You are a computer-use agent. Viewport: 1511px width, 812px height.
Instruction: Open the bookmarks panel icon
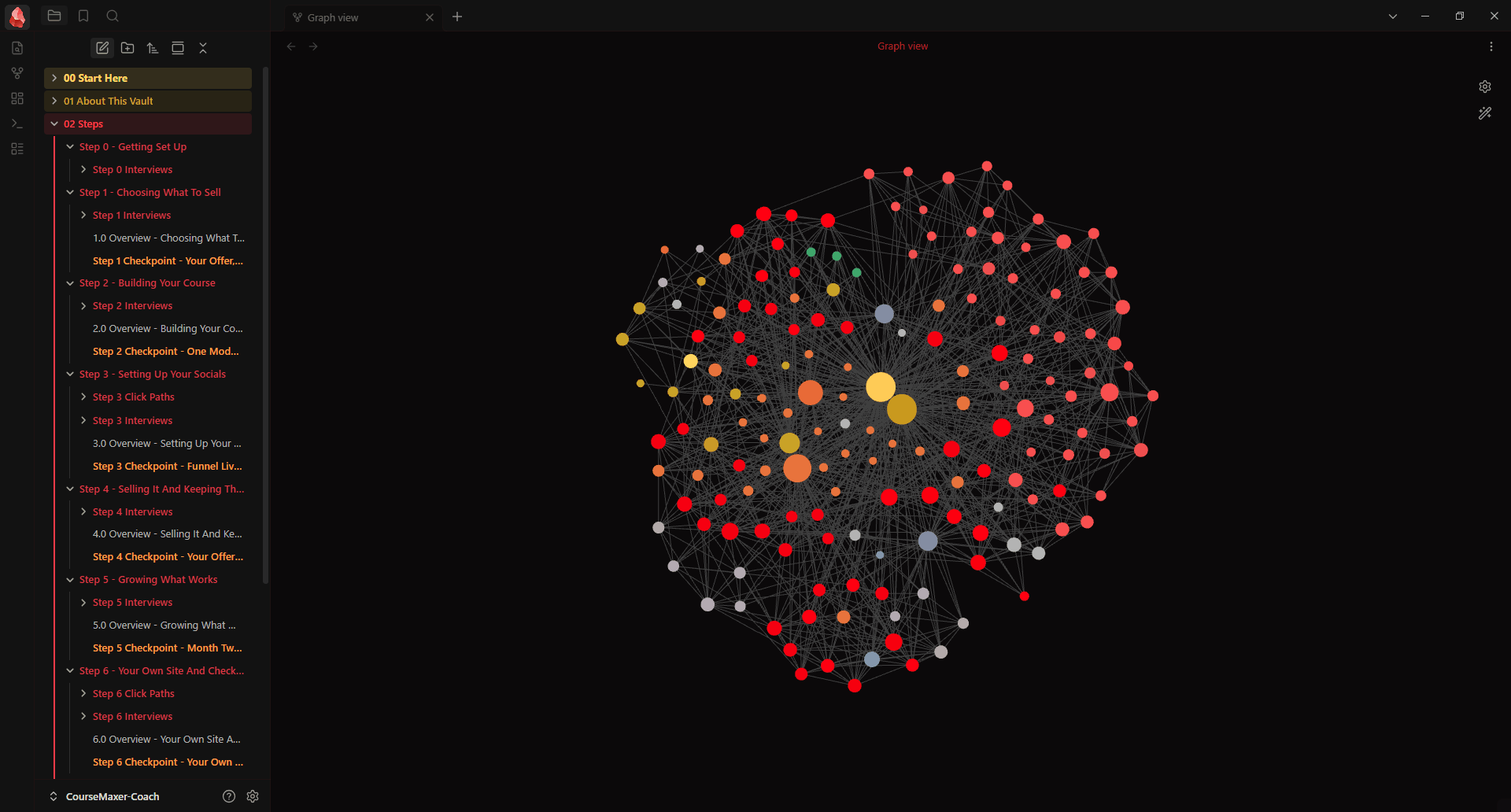(83, 16)
